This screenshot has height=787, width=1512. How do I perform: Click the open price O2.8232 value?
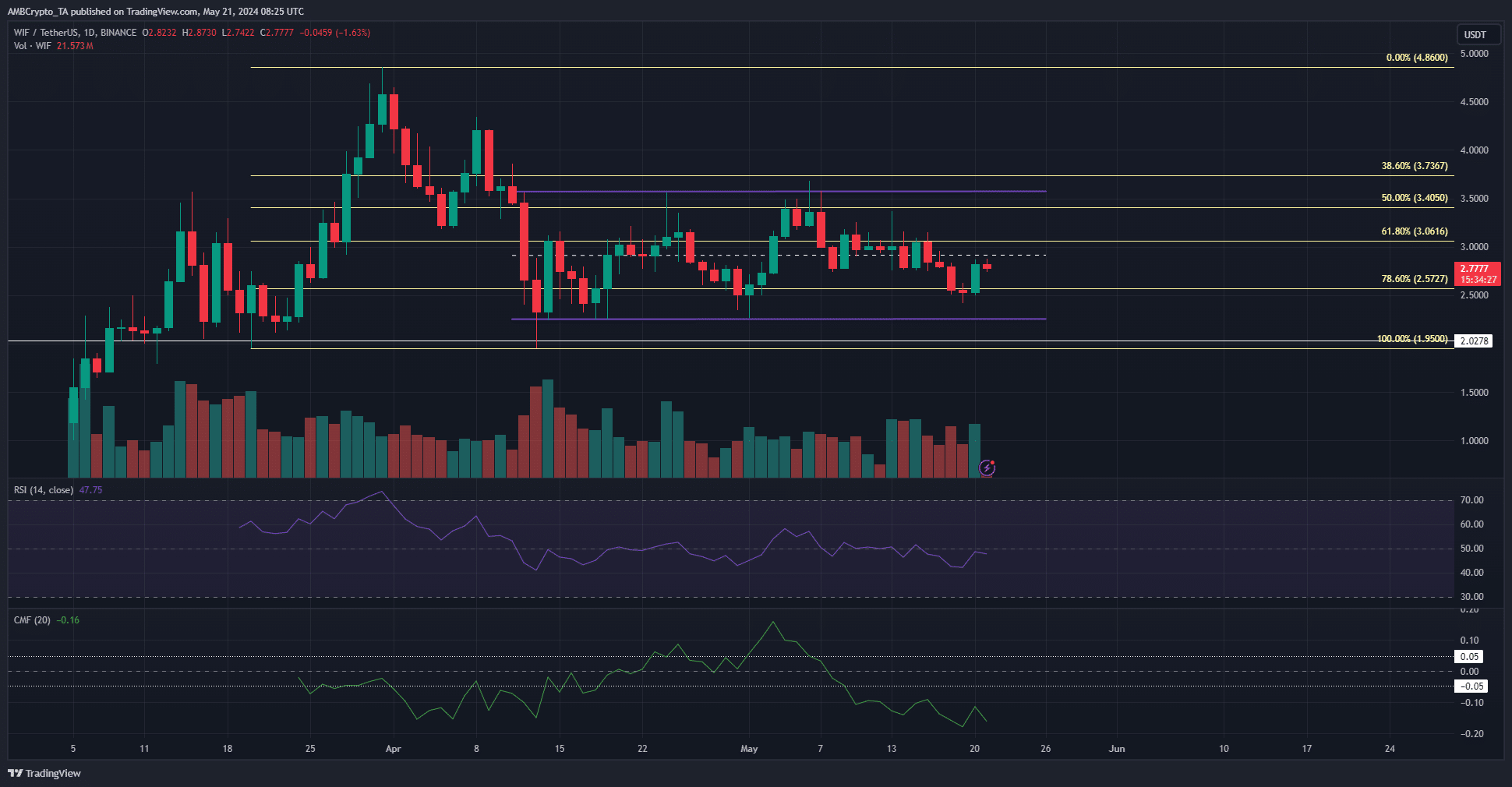pos(160,33)
